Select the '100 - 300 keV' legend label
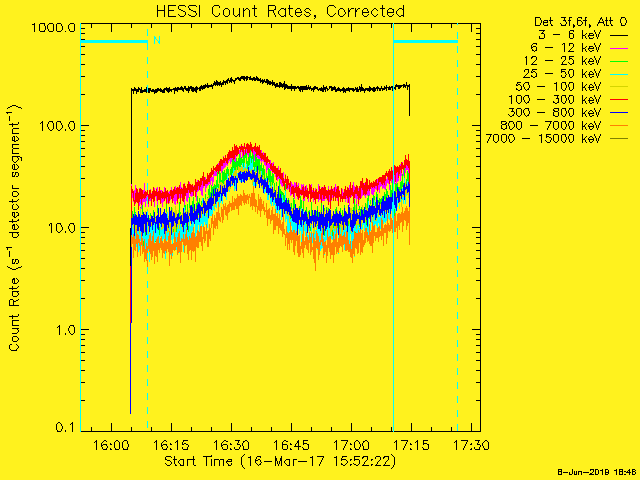 point(555,100)
